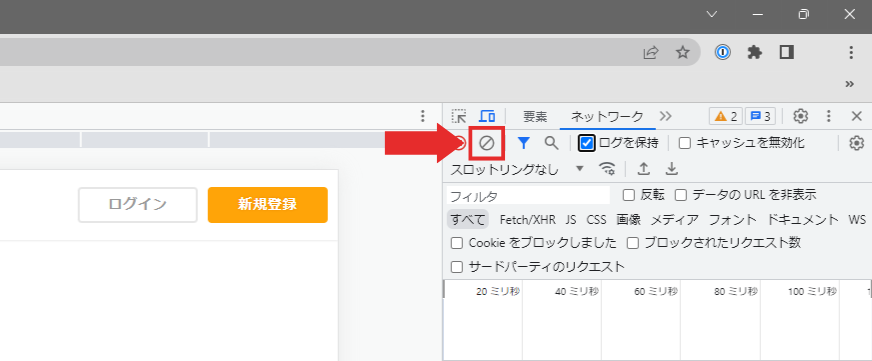Filter by メディア requests
The width and height of the screenshot is (872, 361).
pos(675,220)
